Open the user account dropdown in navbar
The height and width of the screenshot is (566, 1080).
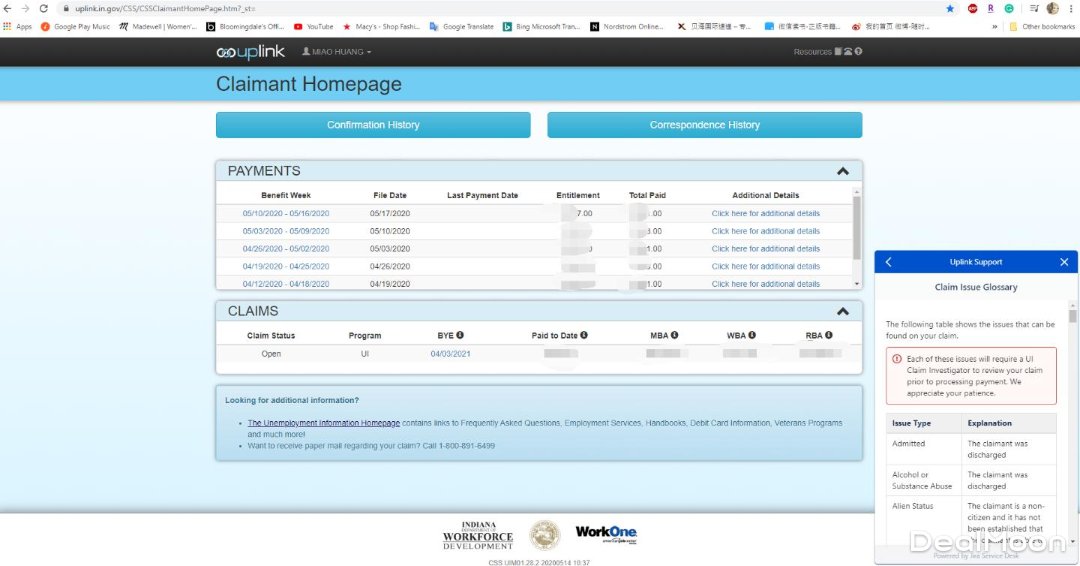336,52
